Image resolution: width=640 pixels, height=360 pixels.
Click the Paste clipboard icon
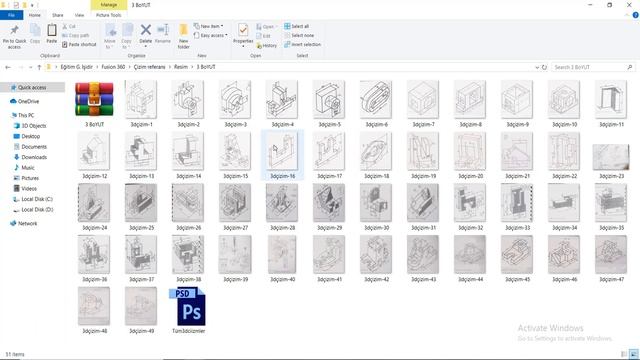coord(52,30)
